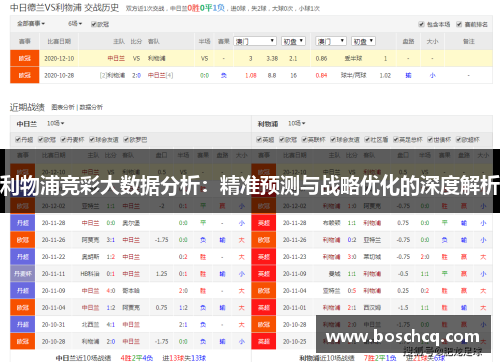
Task: Uncheck 英足总杯 filter for 利物浦
Action: tap(396, 139)
